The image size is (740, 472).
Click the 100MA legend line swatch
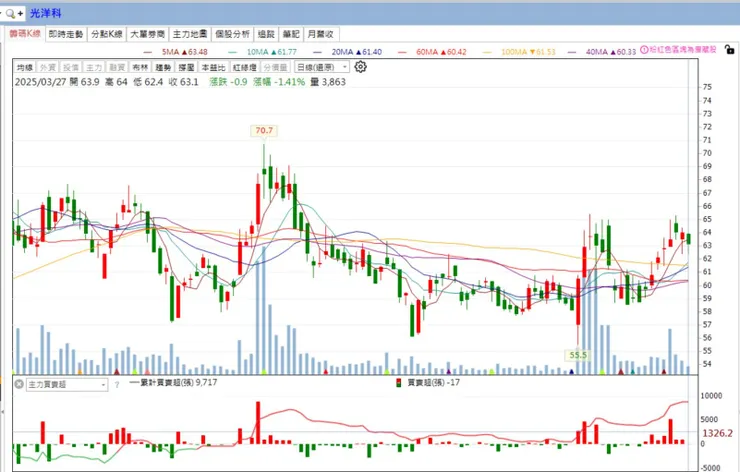(487, 52)
